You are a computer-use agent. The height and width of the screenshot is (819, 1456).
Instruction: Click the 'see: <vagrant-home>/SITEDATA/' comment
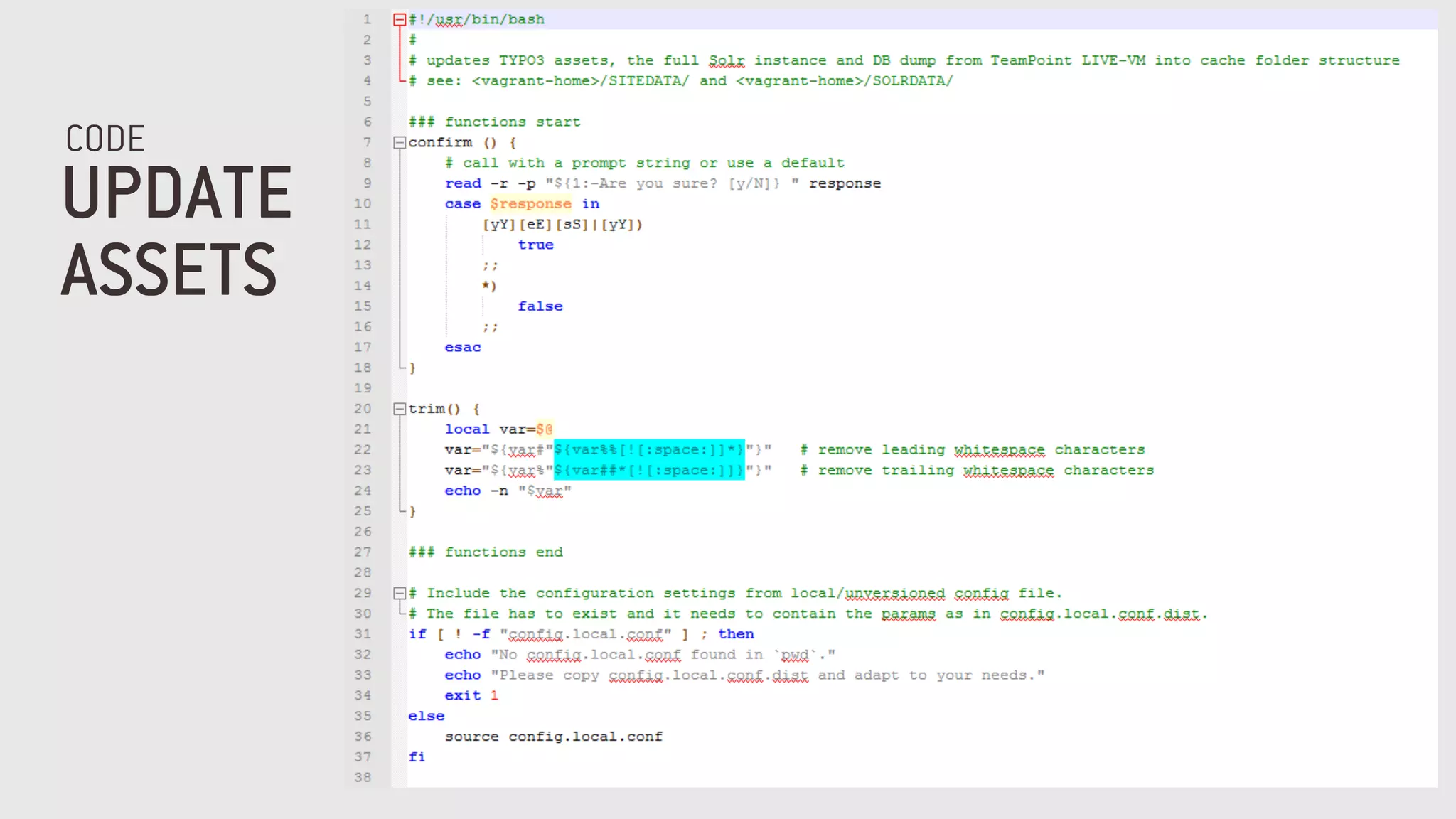click(680, 81)
